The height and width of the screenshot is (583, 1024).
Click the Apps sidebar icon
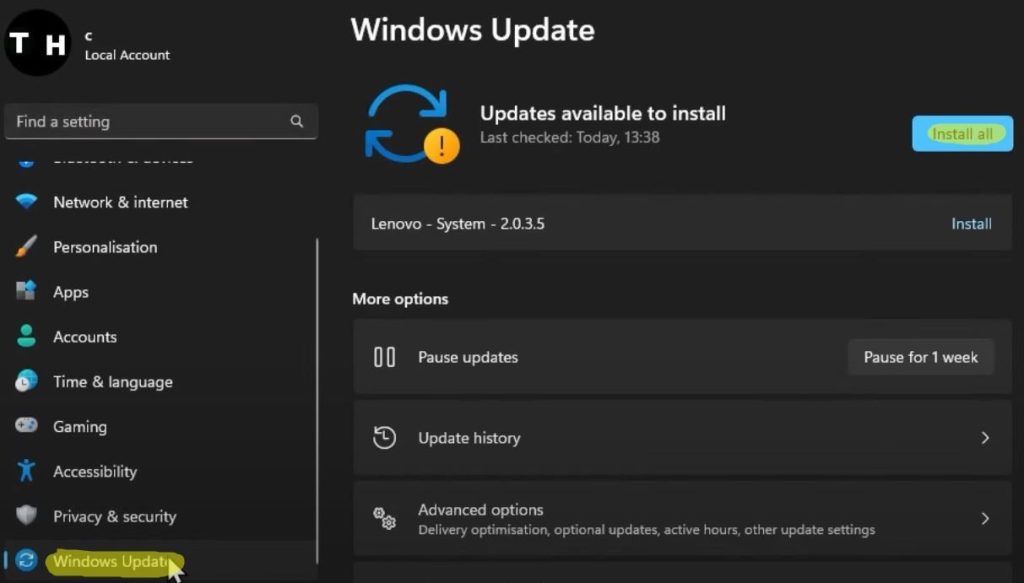tap(26, 291)
